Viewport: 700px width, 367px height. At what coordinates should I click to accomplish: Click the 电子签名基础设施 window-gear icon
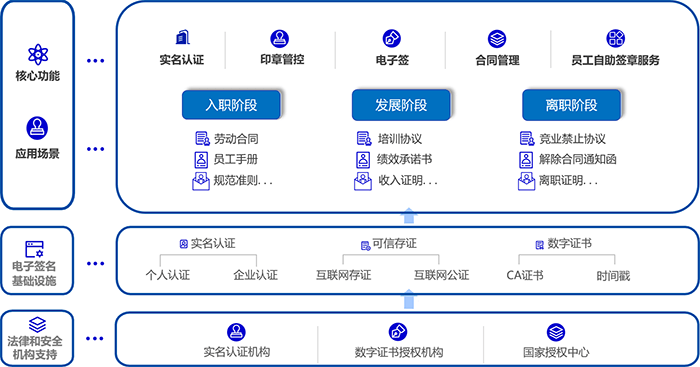(x=34, y=250)
